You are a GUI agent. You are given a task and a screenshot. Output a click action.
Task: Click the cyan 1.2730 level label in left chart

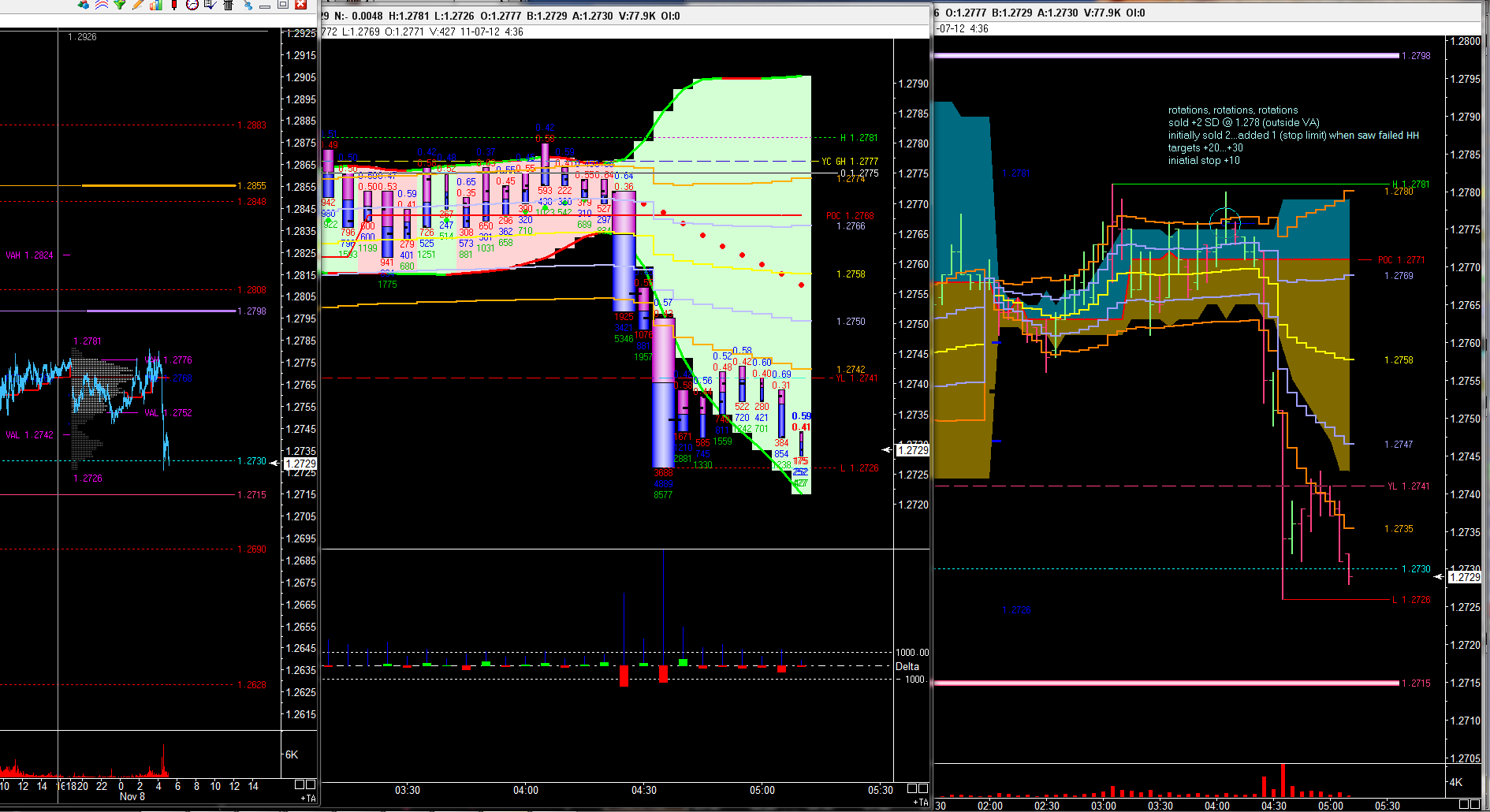click(252, 461)
